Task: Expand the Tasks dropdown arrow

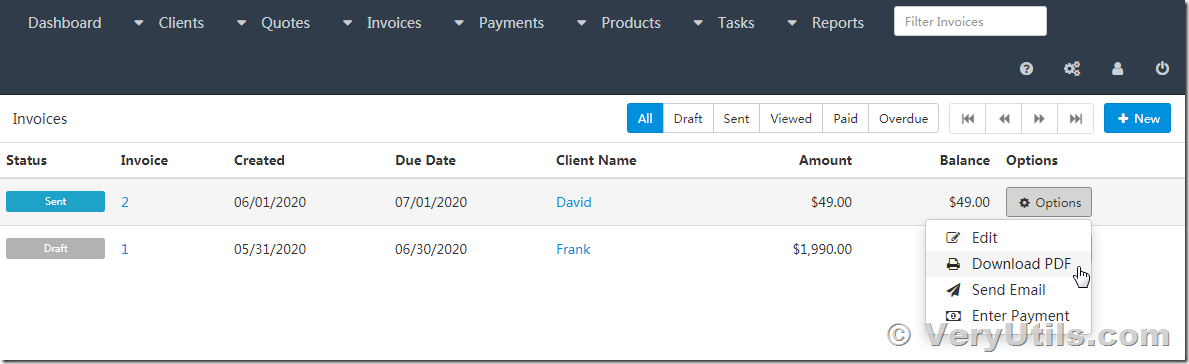Action: click(698, 23)
